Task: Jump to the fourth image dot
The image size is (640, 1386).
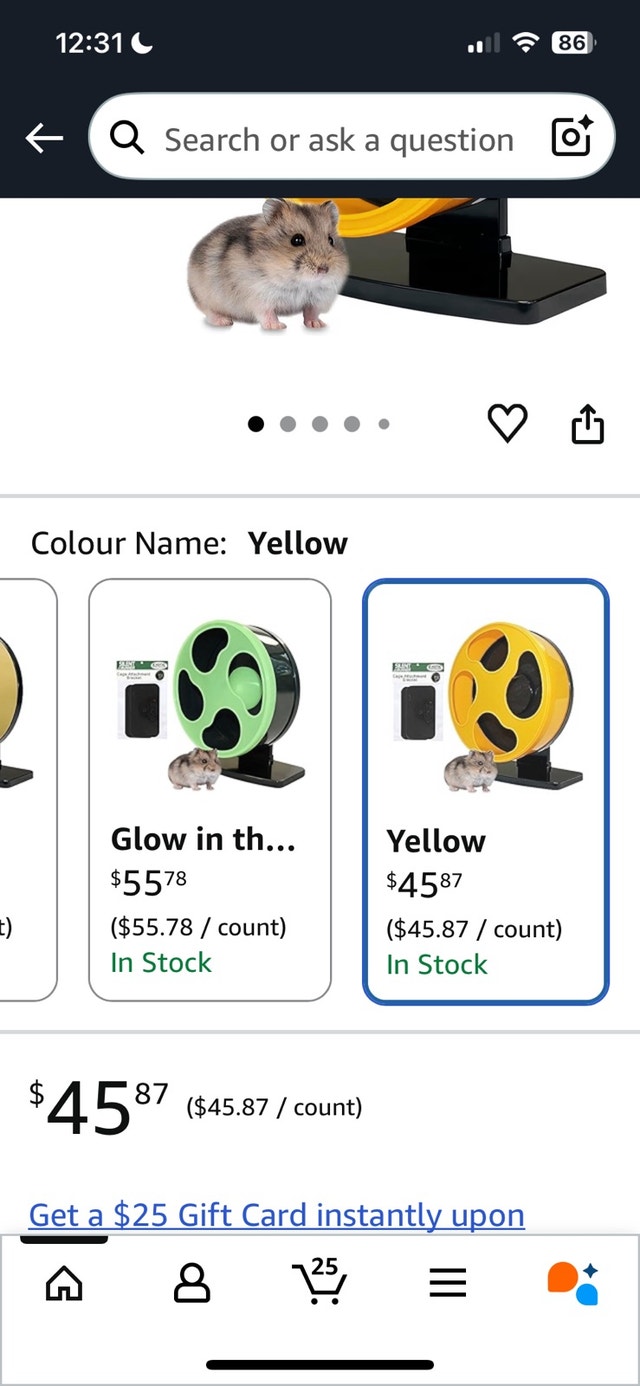Action: [352, 424]
